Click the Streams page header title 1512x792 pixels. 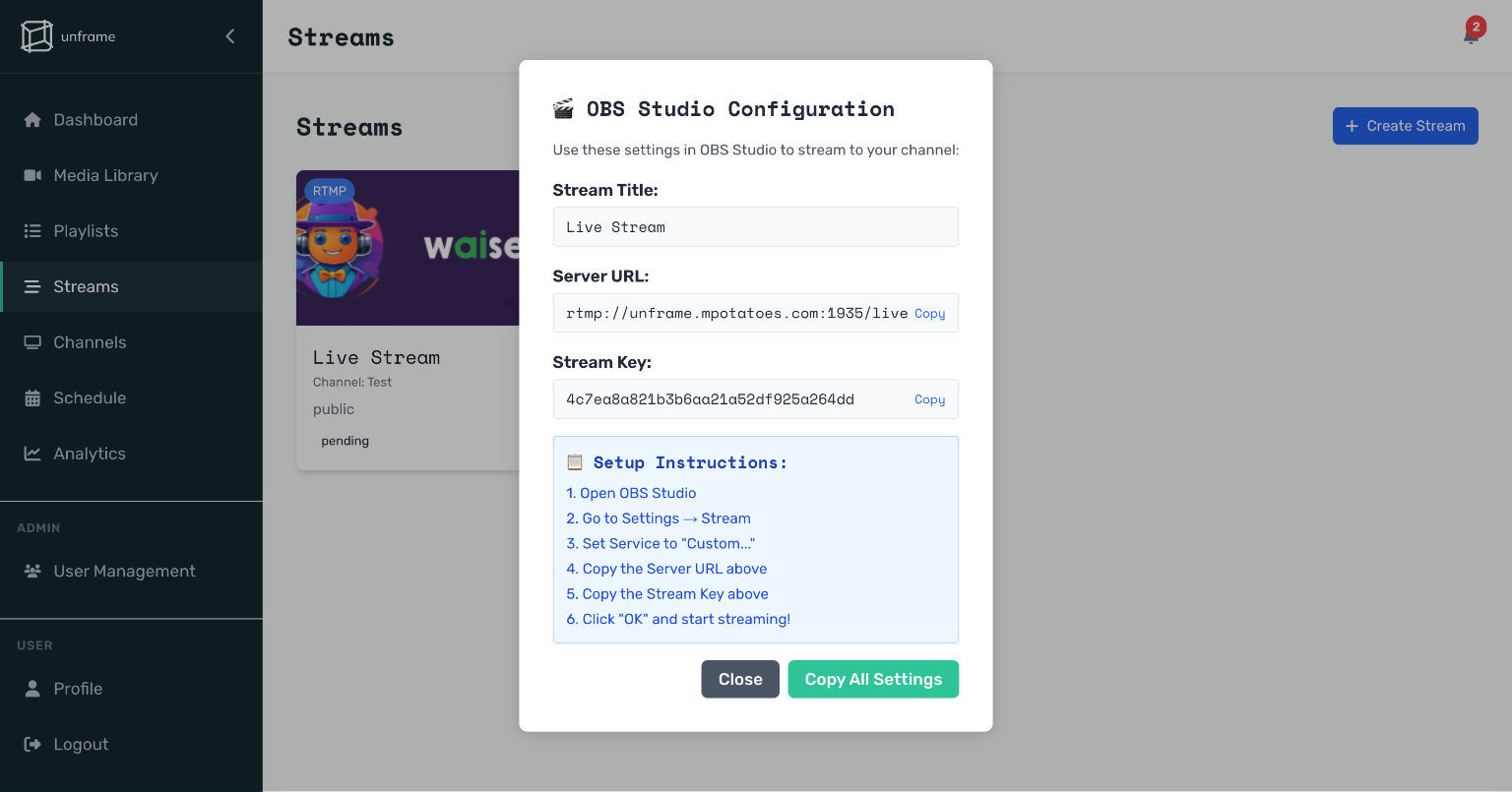(x=341, y=37)
